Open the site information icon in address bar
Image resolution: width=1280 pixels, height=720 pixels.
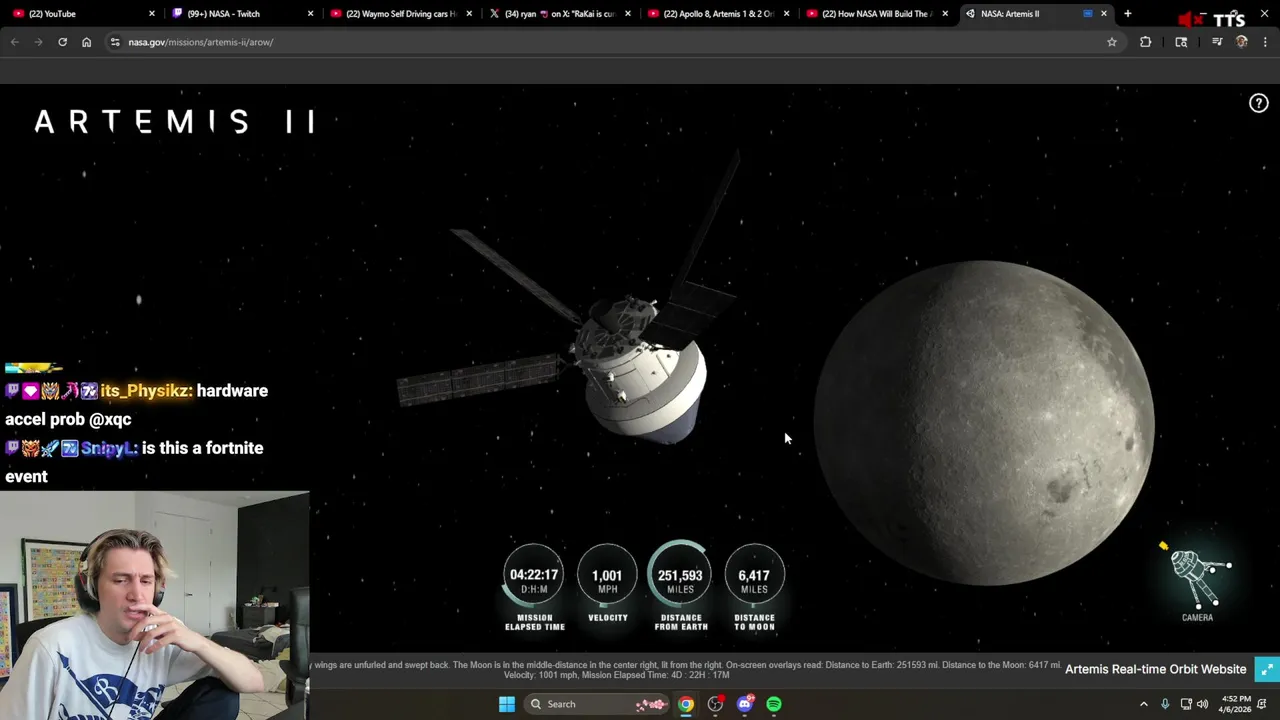115,42
